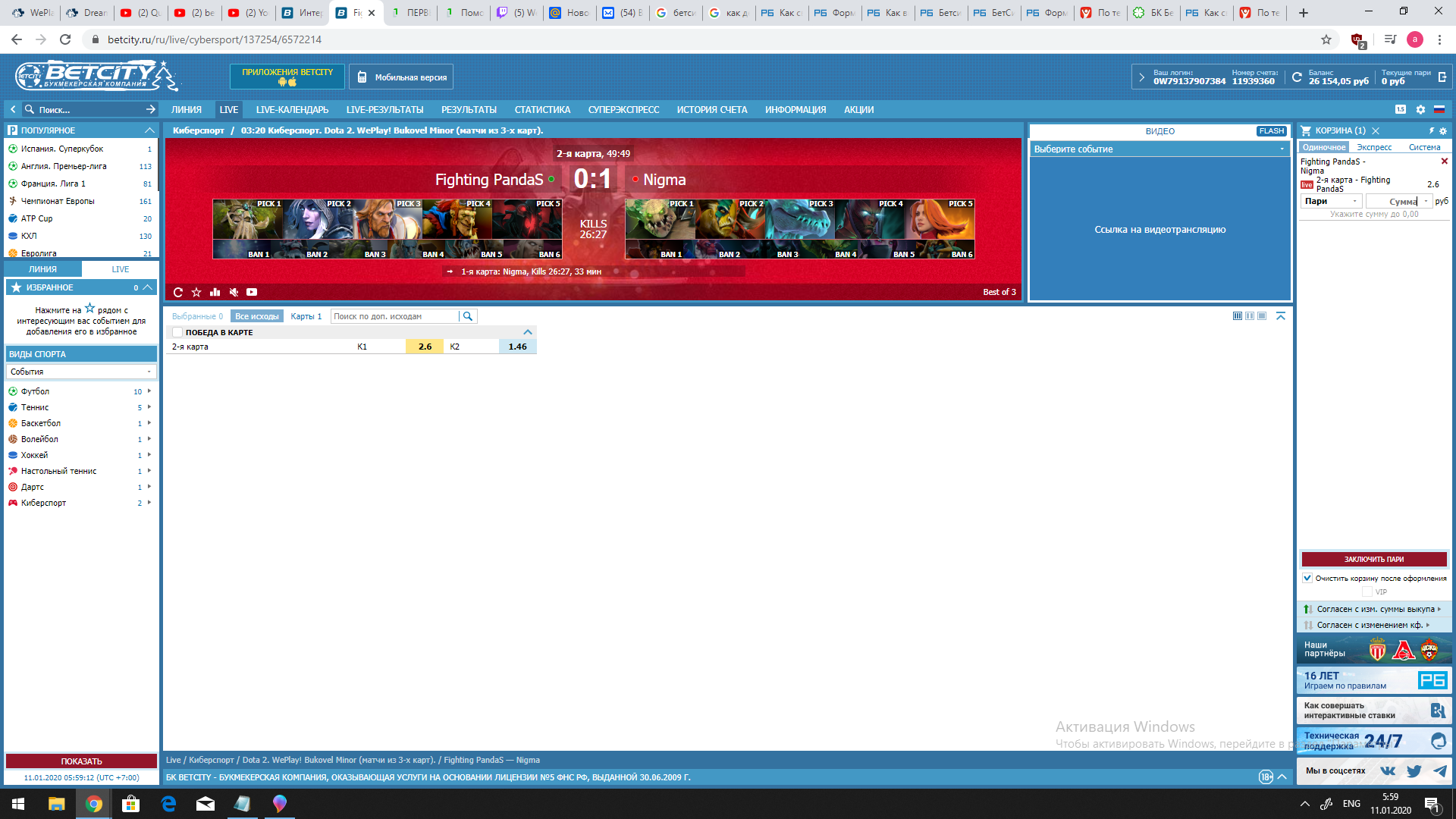Check the ПОБЕДА В КАРТЕ checkbox

pyautogui.click(x=177, y=332)
